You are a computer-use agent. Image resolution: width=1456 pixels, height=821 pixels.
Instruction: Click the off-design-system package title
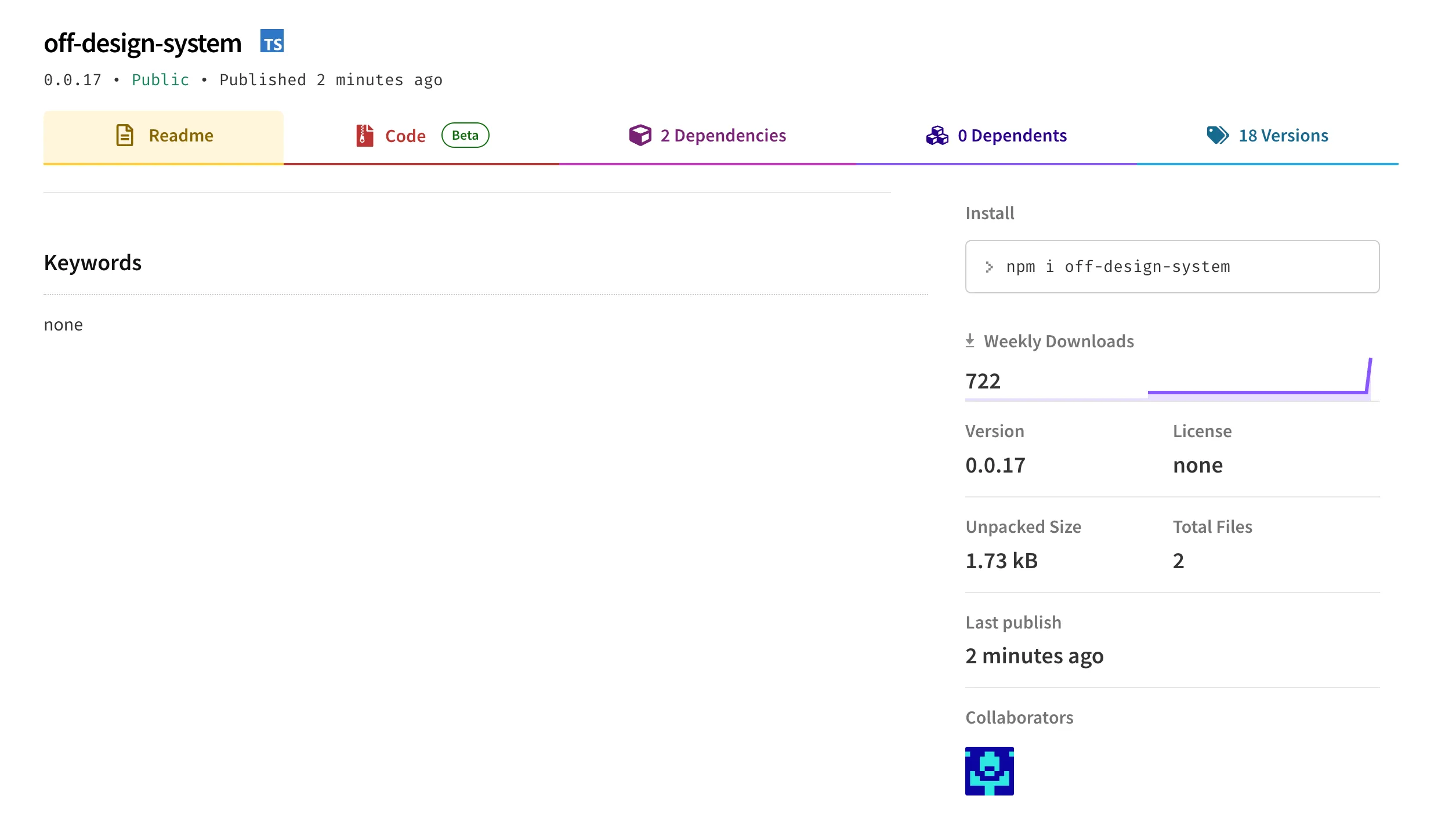pyautogui.click(x=142, y=42)
